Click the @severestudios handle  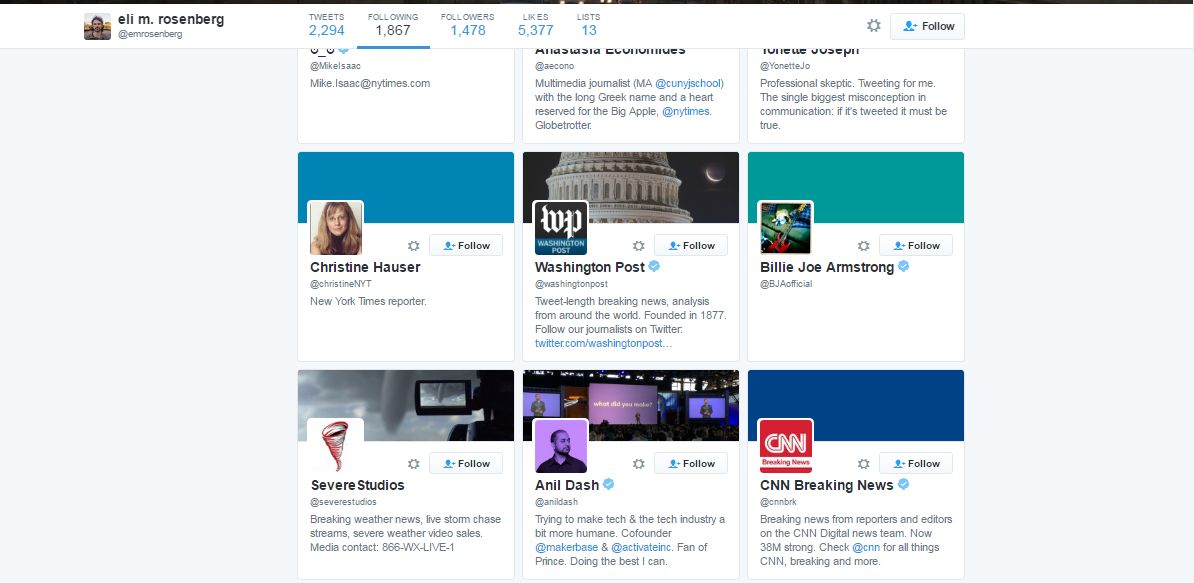click(x=343, y=502)
